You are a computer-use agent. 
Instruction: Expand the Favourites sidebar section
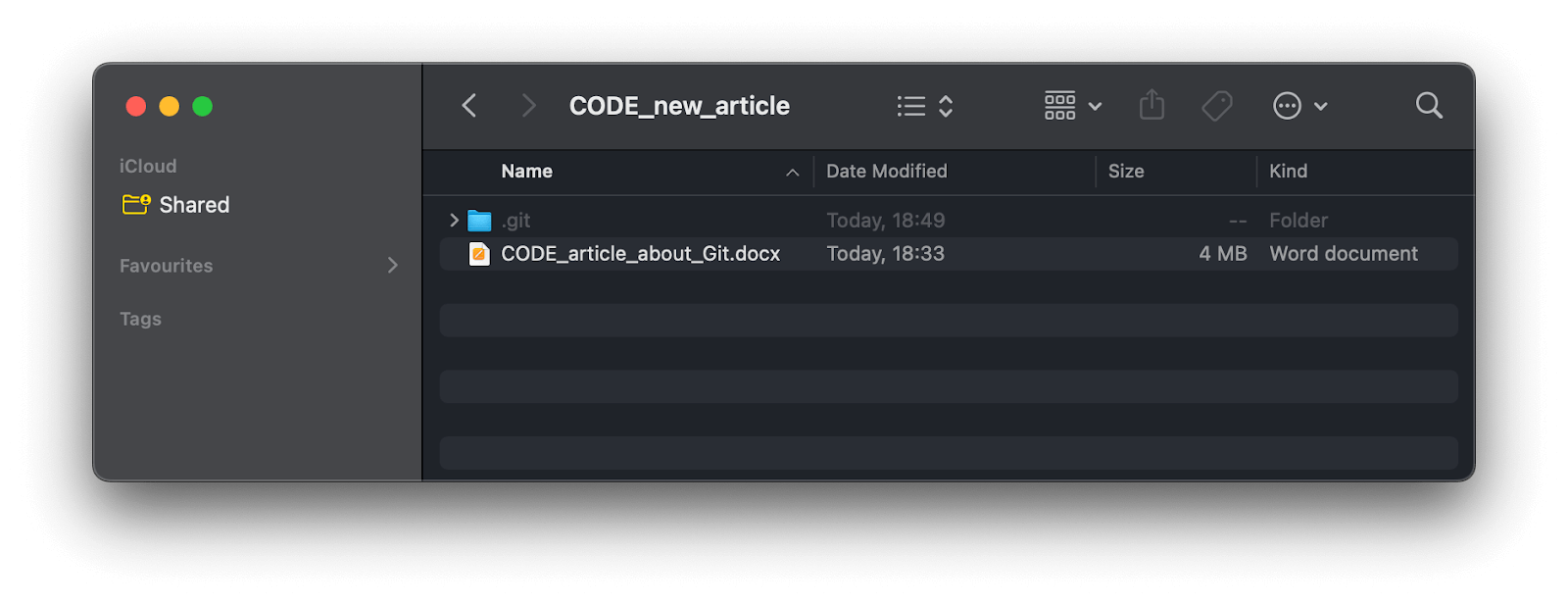[x=393, y=266]
